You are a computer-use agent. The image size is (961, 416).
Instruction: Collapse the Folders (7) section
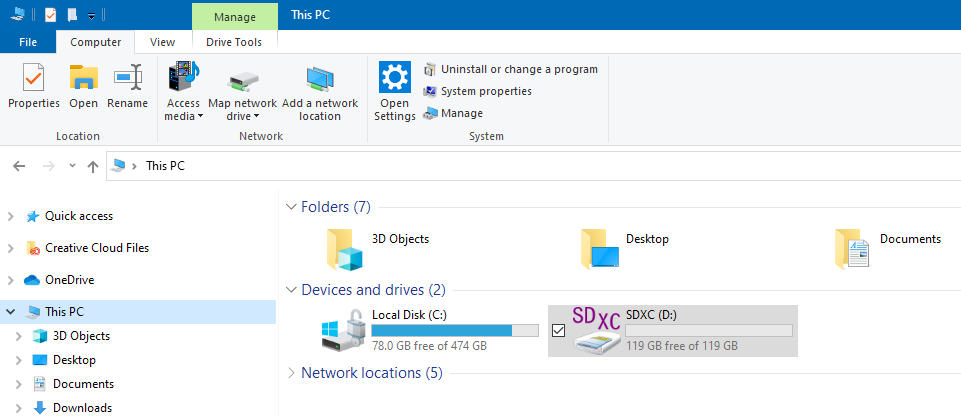292,207
